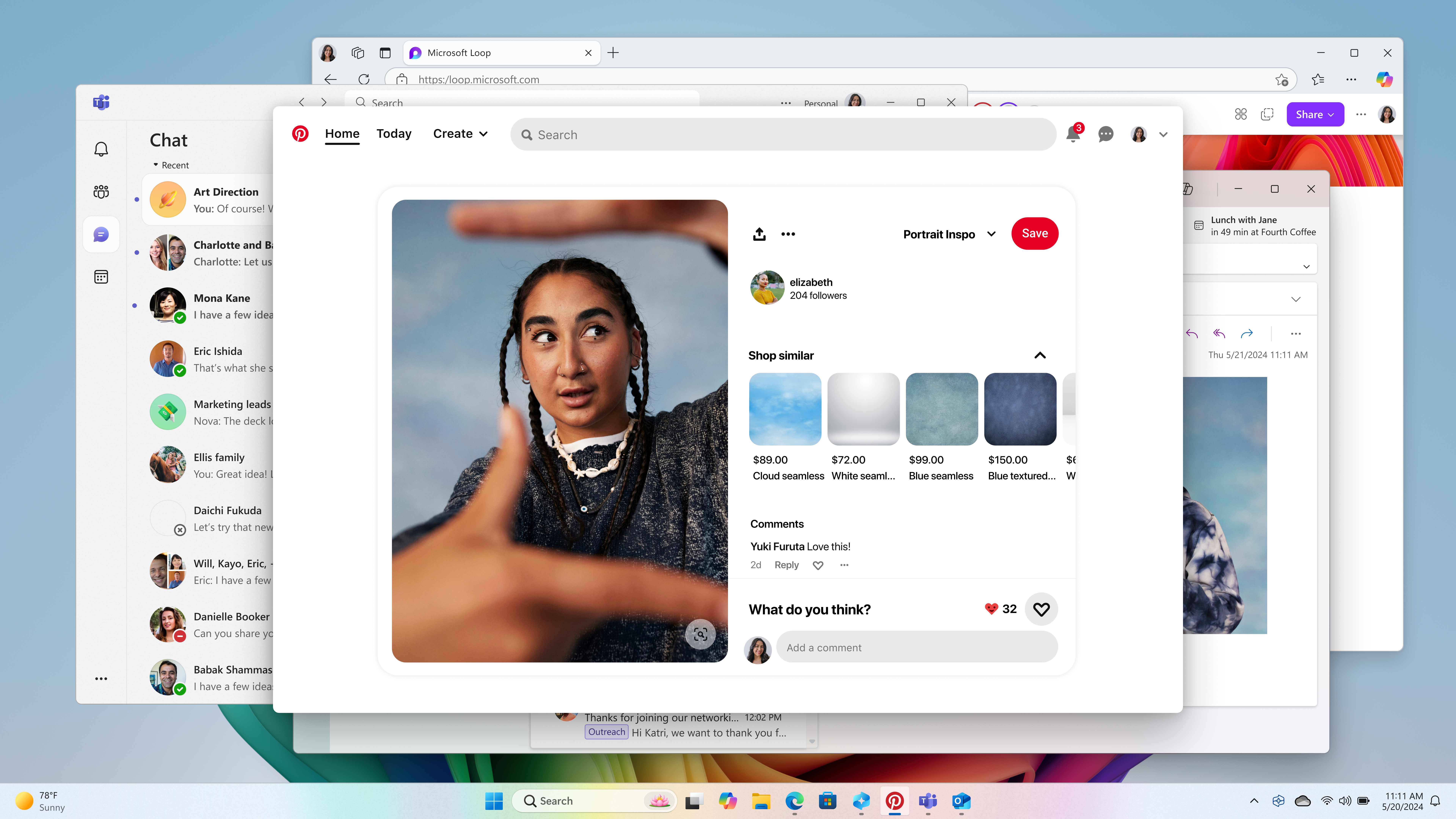Expand Pinterest account chevron menu
This screenshot has width=1456, height=819.
point(1163,135)
